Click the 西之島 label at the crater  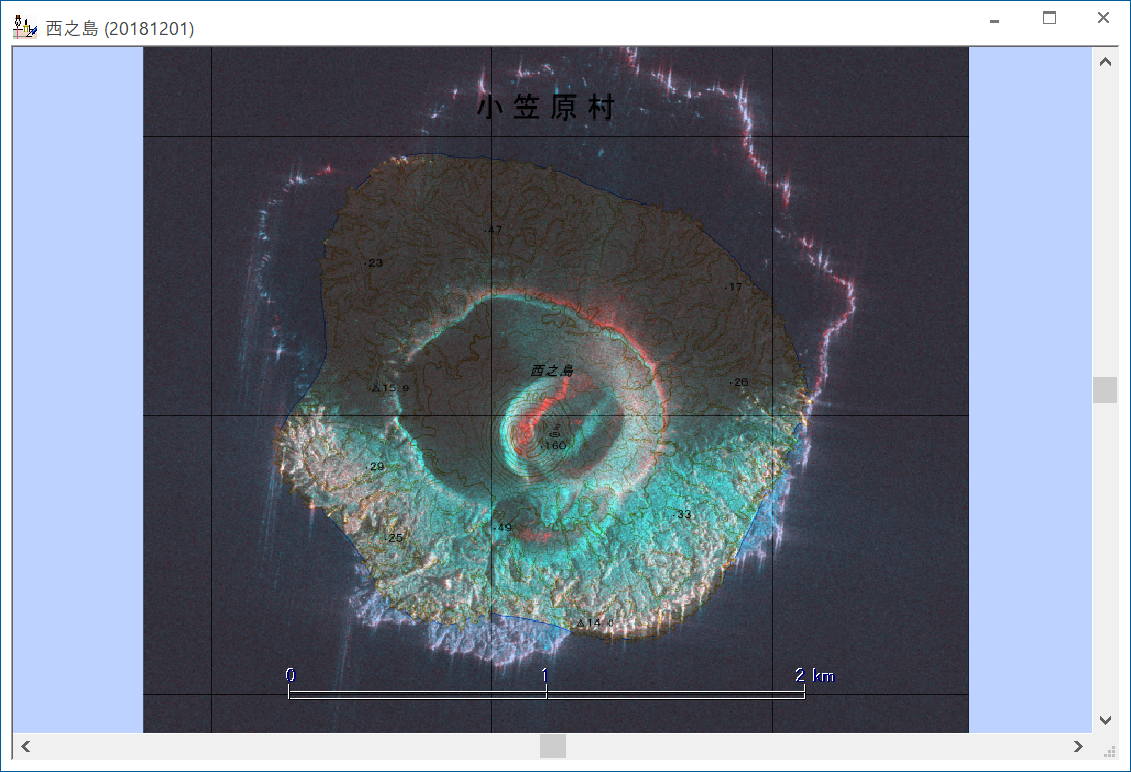coord(552,371)
